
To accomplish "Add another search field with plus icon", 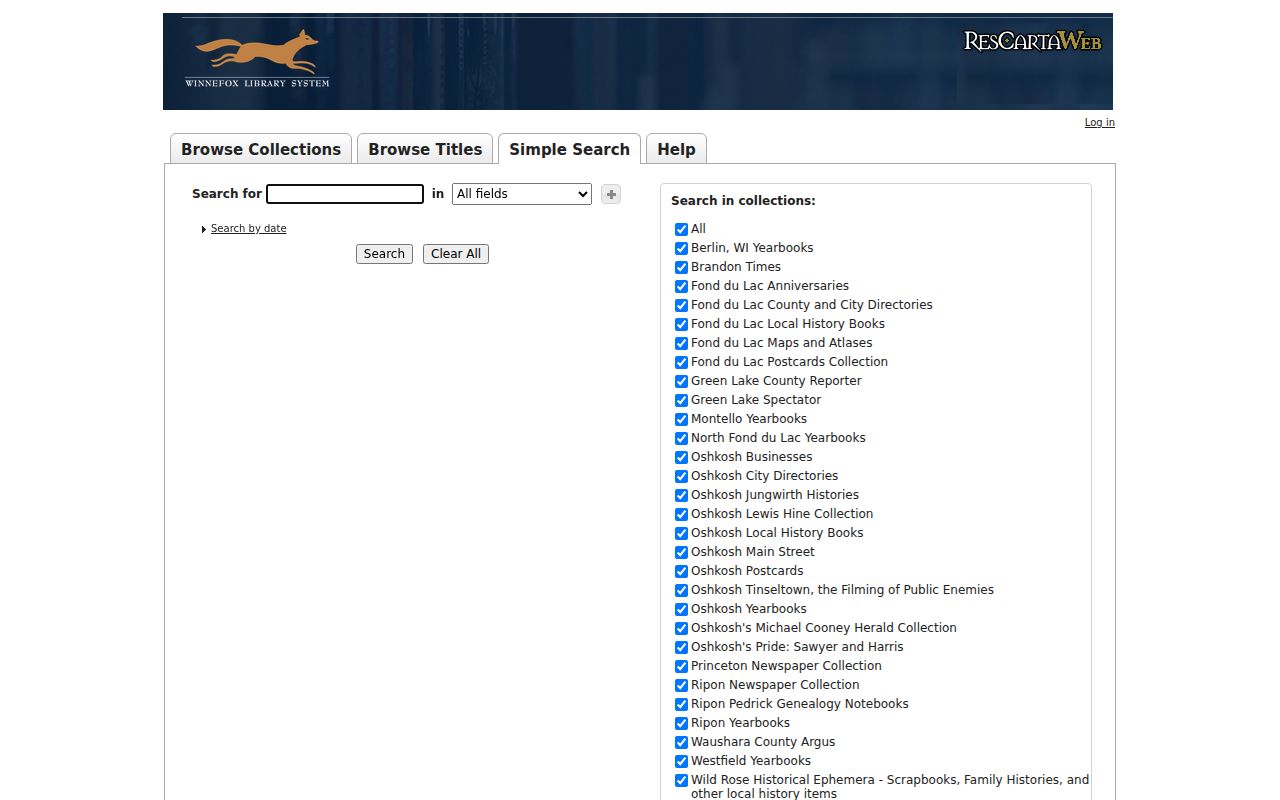I will pyautogui.click(x=611, y=194).
